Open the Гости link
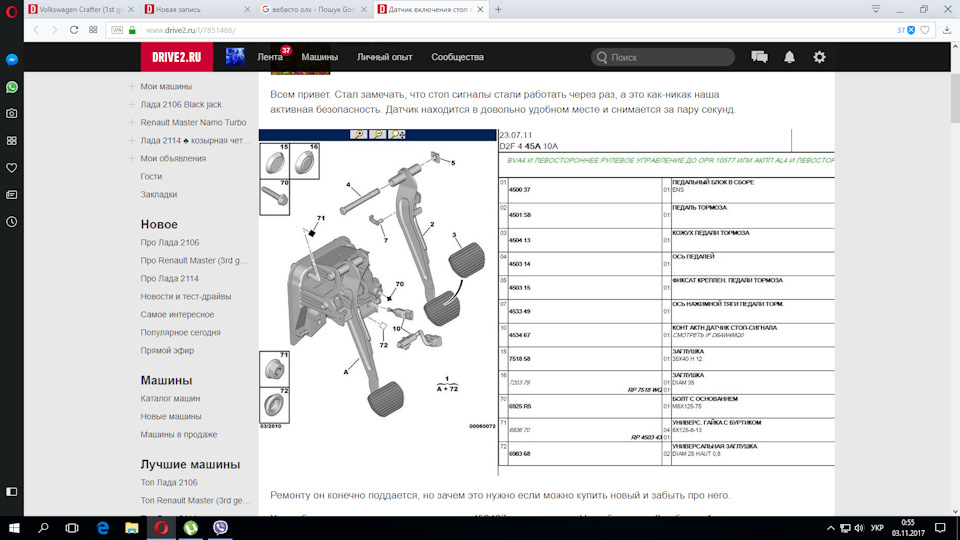The width and height of the screenshot is (960, 540). tap(151, 176)
